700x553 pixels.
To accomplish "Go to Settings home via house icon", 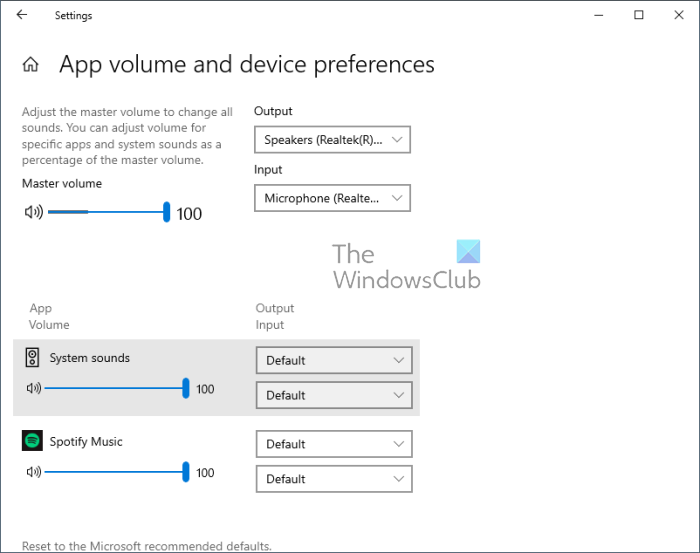I will tap(31, 65).
